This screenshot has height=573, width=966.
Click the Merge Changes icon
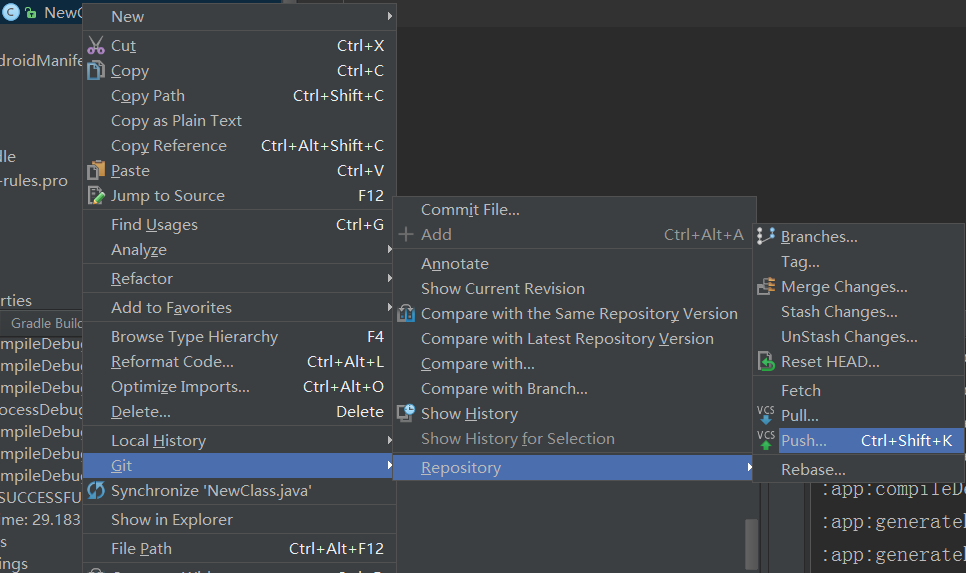pyautogui.click(x=767, y=287)
